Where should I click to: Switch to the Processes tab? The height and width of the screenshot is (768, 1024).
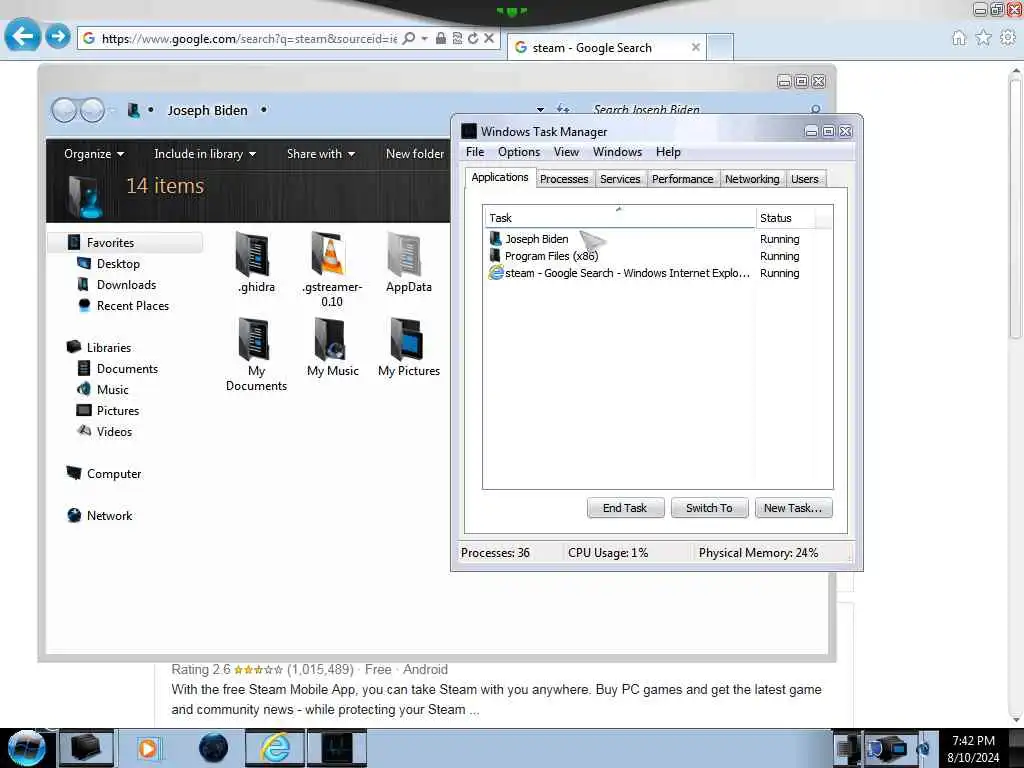click(x=564, y=179)
